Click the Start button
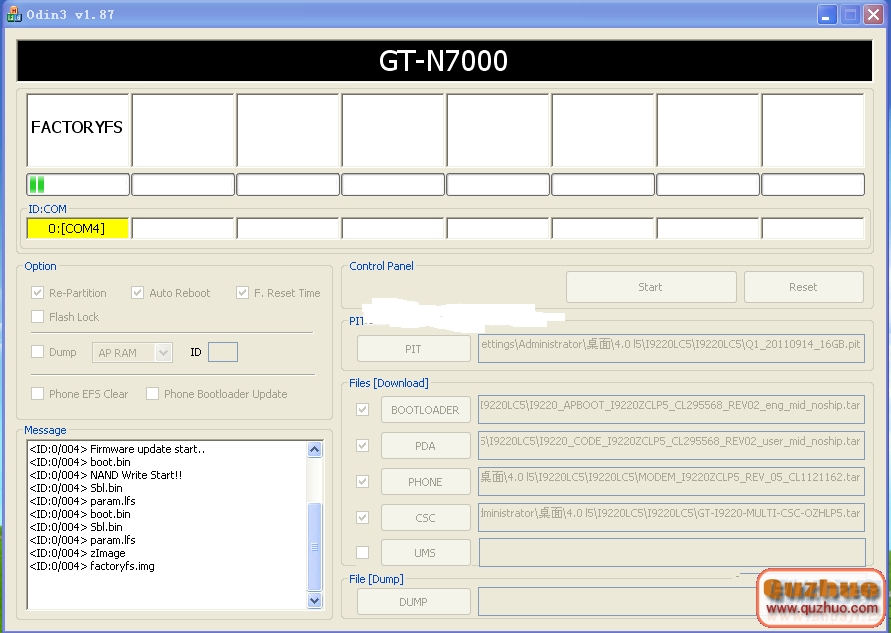The image size is (891, 633). pos(651,287)
